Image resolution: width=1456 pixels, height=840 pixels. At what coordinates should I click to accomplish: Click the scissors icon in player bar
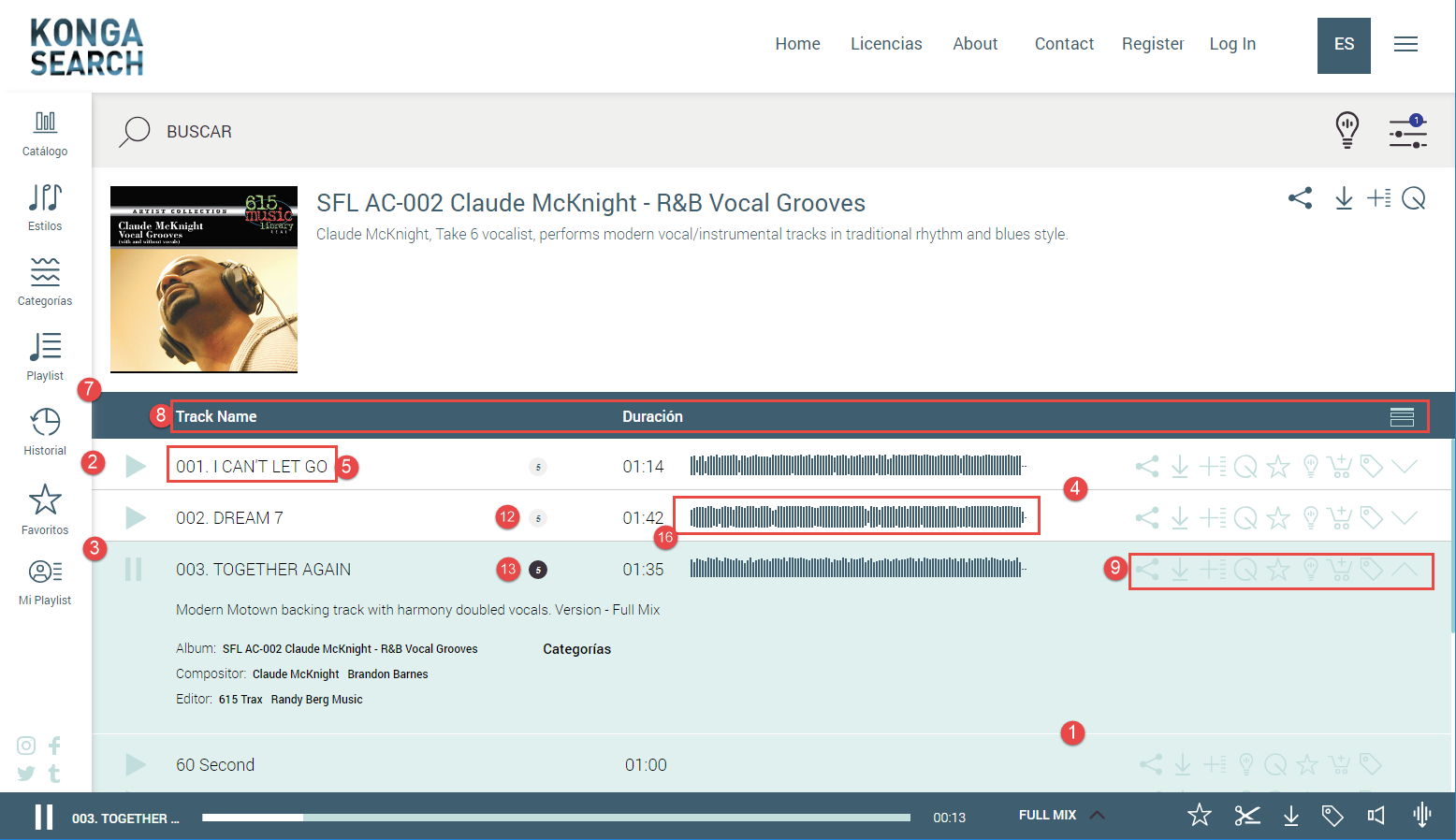pos(1246,816)
